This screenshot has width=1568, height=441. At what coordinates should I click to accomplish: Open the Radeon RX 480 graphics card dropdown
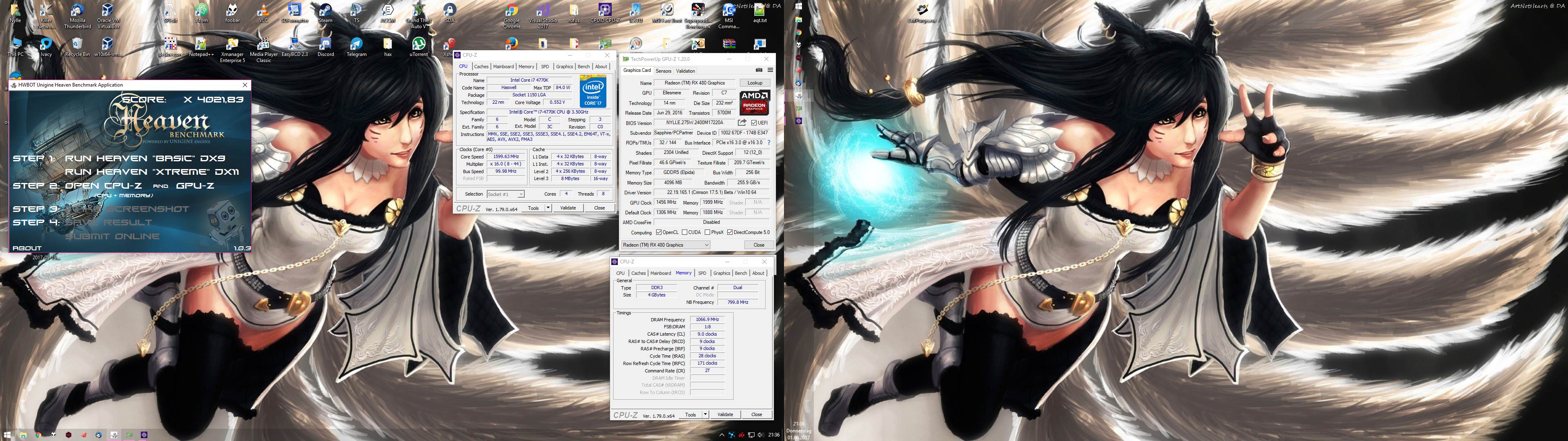[666, 245]
